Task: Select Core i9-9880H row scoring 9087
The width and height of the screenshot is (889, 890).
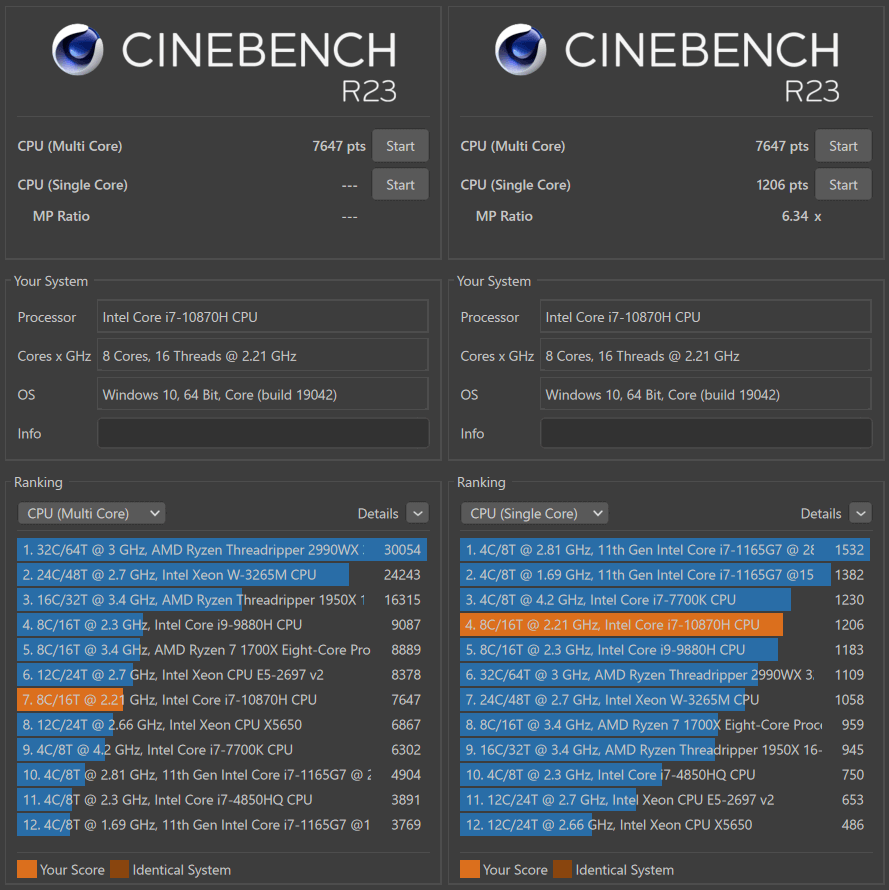Action: point(222,624)
